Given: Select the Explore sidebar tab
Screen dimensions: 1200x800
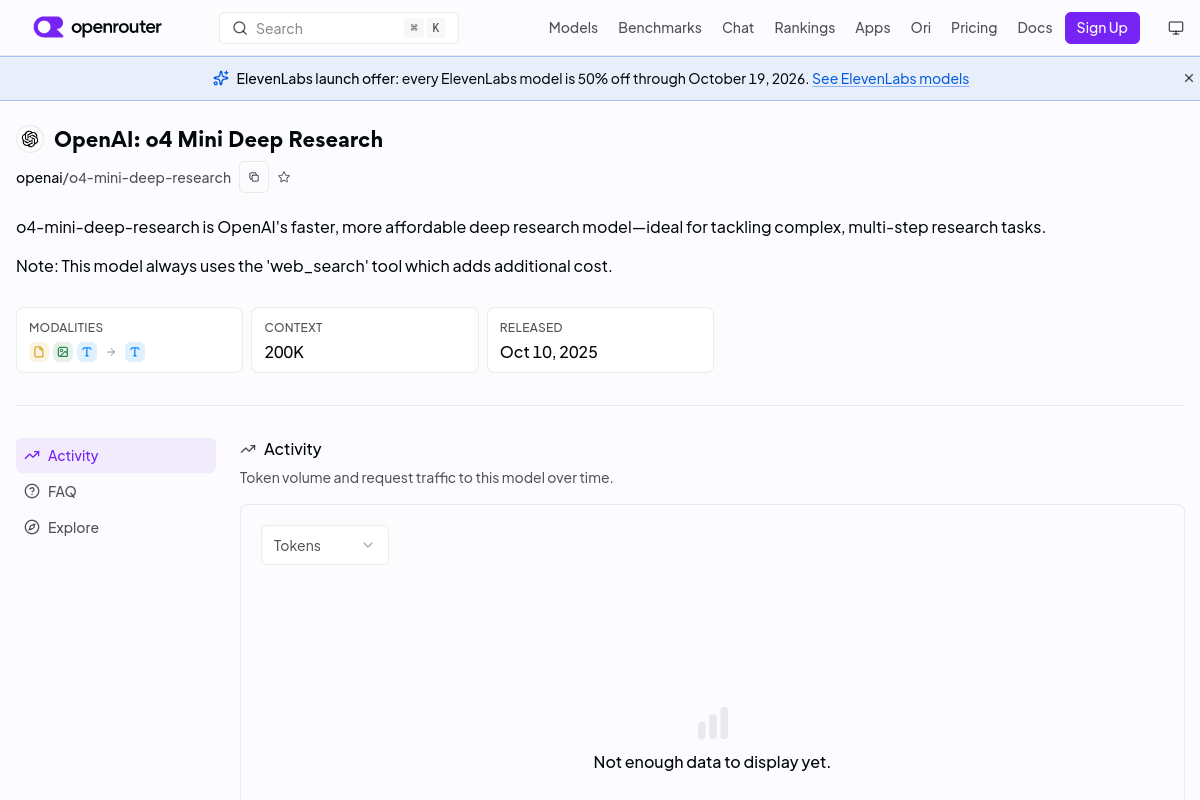Looking at the screenshot, I should point(116,527).
